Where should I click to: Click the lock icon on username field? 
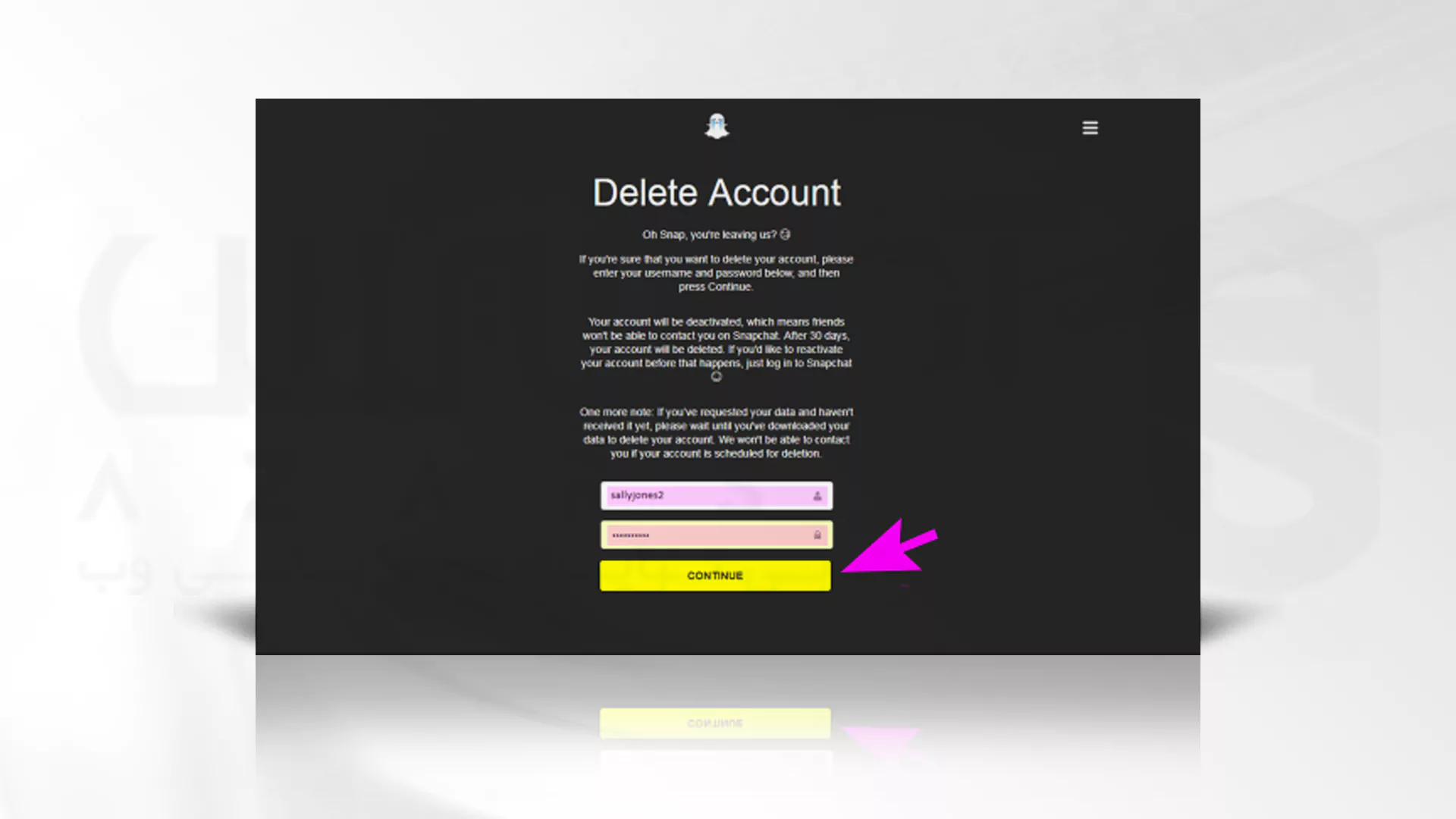pyautogui.click(x=817, y=494)
